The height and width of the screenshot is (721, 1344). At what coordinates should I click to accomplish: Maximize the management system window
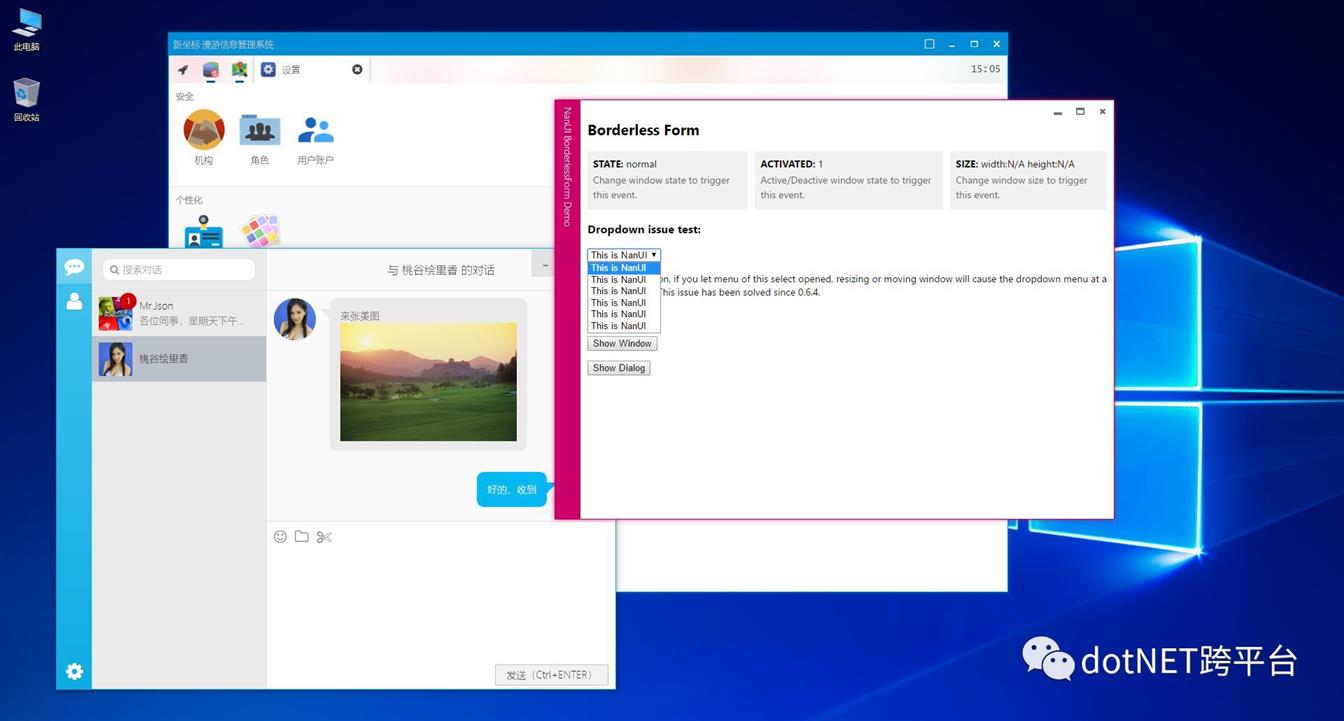pyautogui.click(x=974, y=44)
